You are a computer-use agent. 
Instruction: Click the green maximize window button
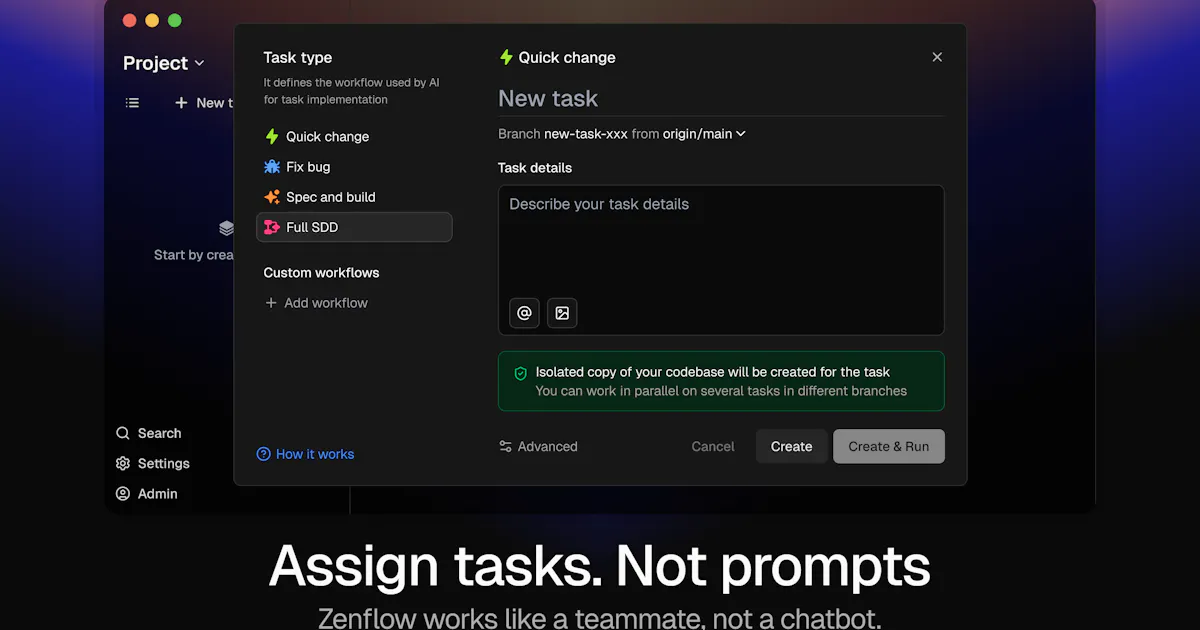175,20
